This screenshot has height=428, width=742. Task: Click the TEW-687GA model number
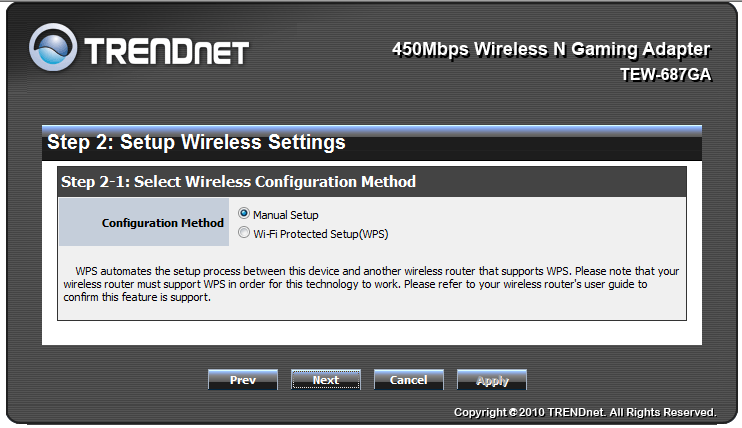tap(666, 75)
